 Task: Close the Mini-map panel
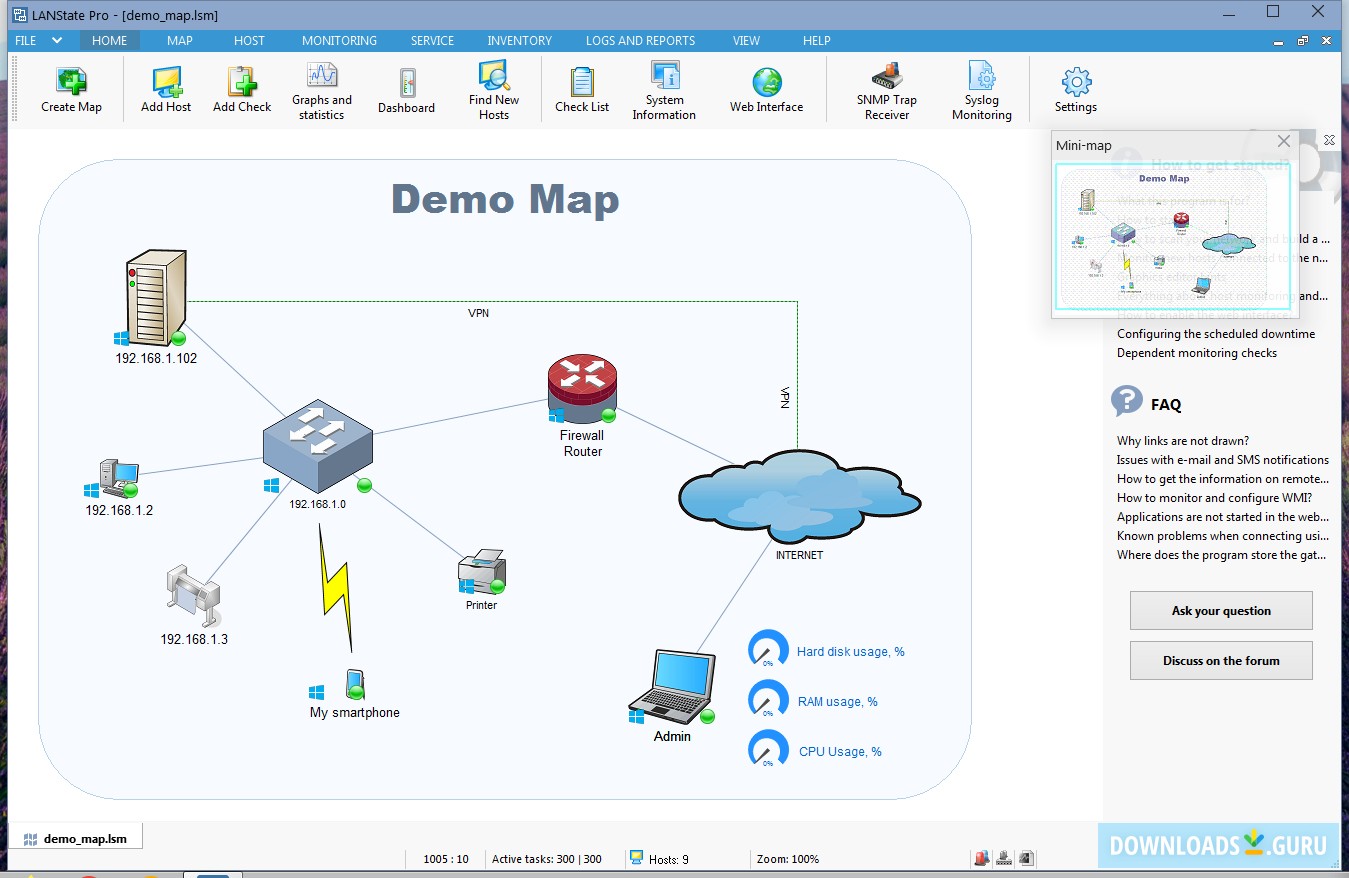click(x=1284, y=142)
